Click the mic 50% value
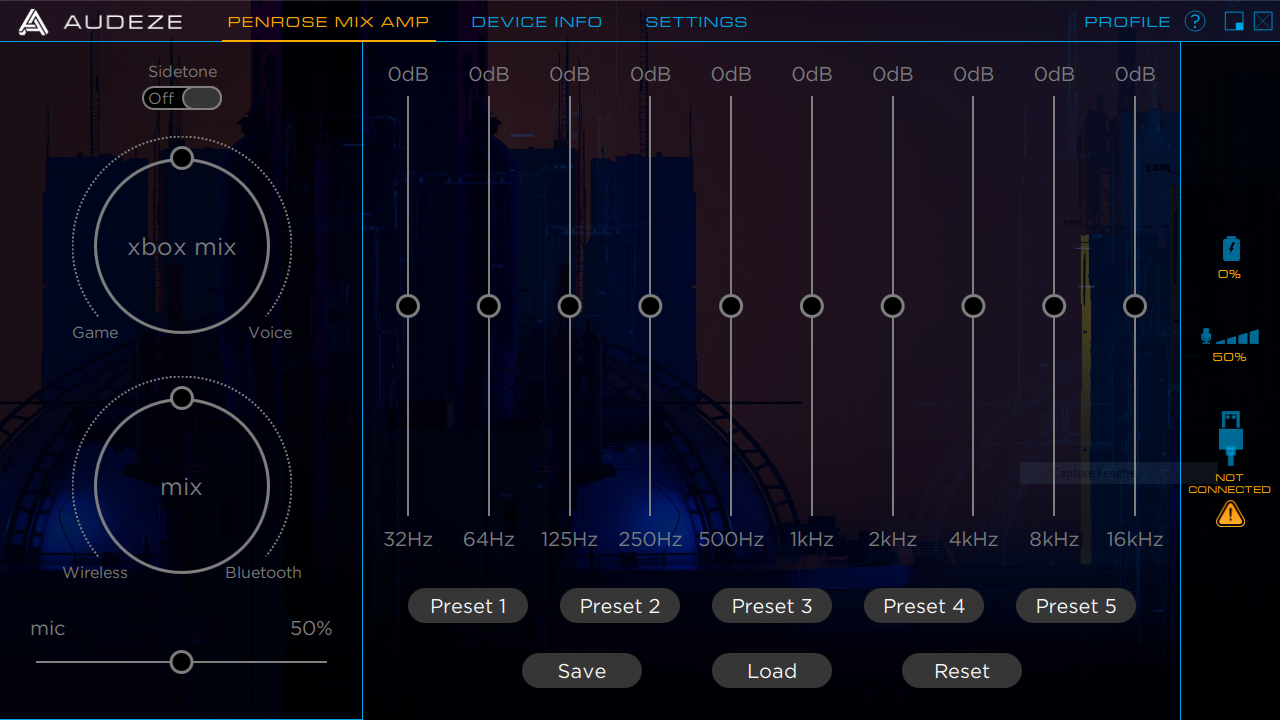The width and height of the screenshot is (1280, 720). click(311, 629)
